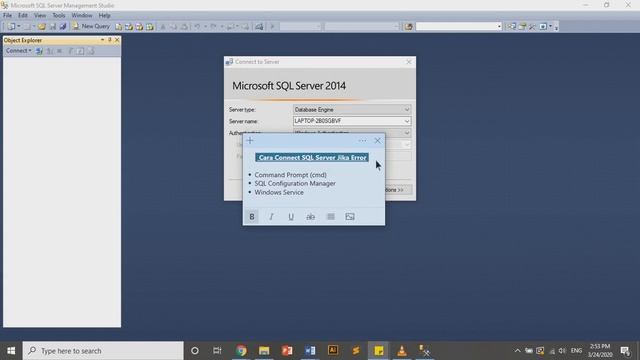Show hidden system tray icons
640x360 pixels.
(x=517, y=351)
